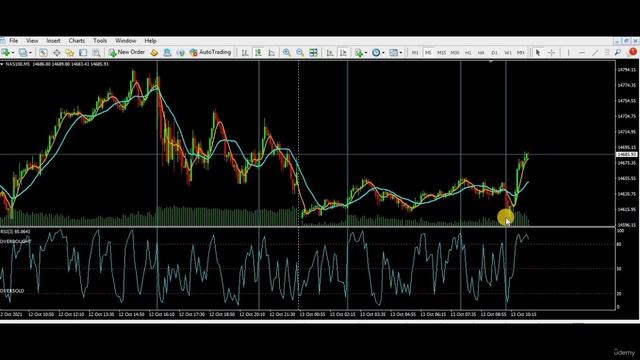Open the Indicators list icon
This screenshot has width=640, height=360.
pos(358,53)
